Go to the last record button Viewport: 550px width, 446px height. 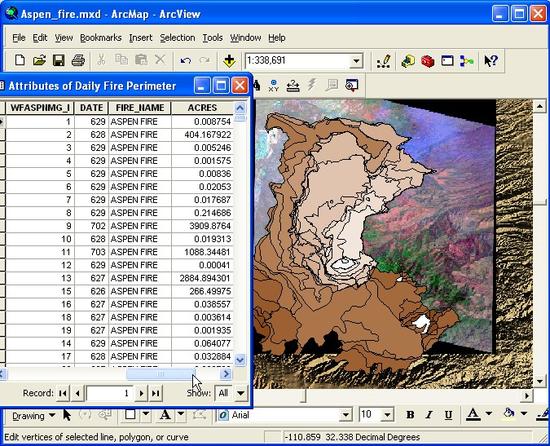point(156,393)
